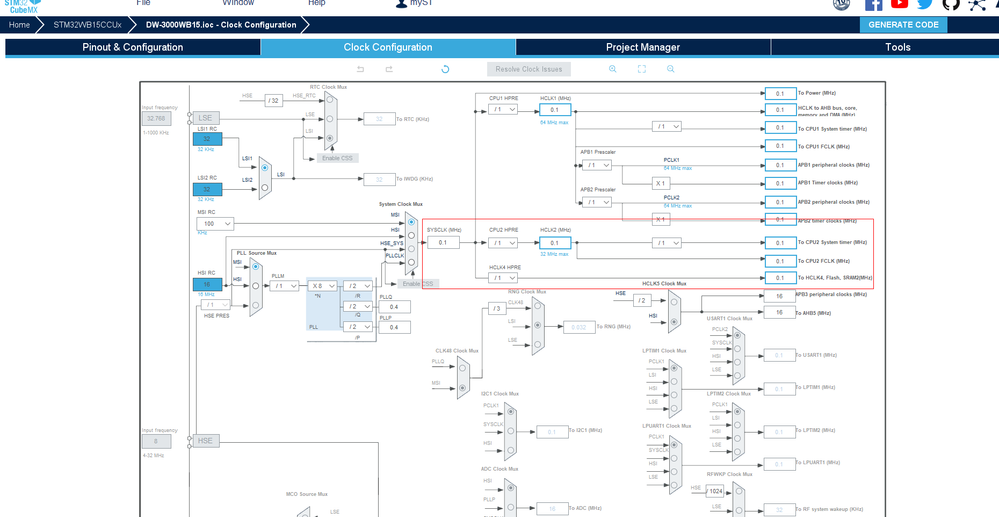
Task: Select LSI in RTC Clock Mux
Action: (x=329, y=138)
